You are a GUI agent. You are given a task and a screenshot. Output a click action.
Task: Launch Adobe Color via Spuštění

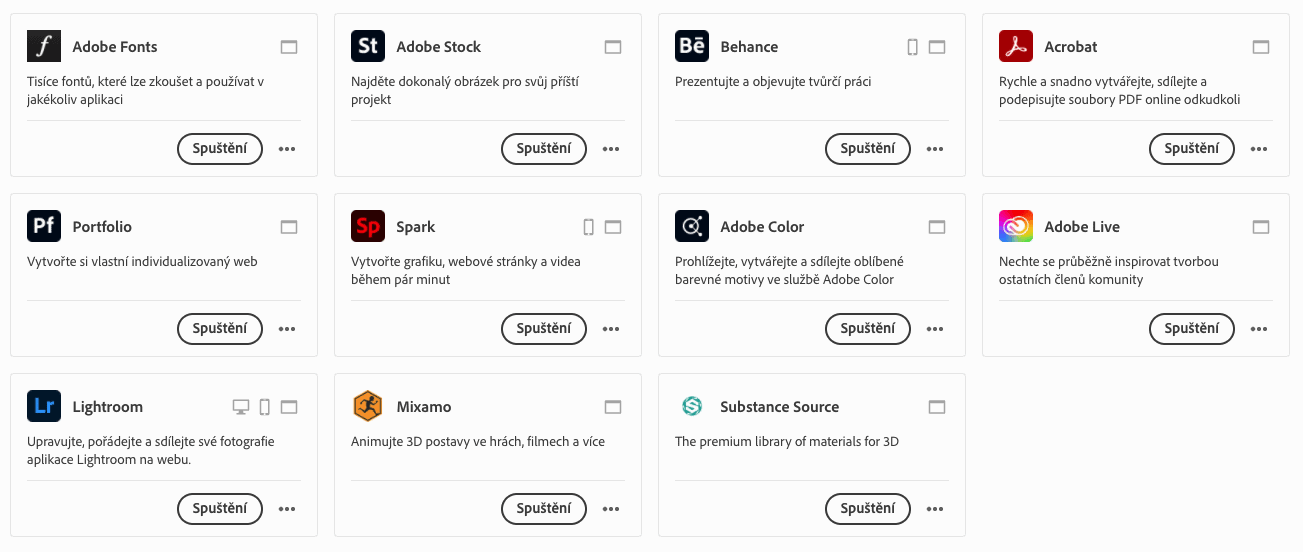(x=867, y=329)
